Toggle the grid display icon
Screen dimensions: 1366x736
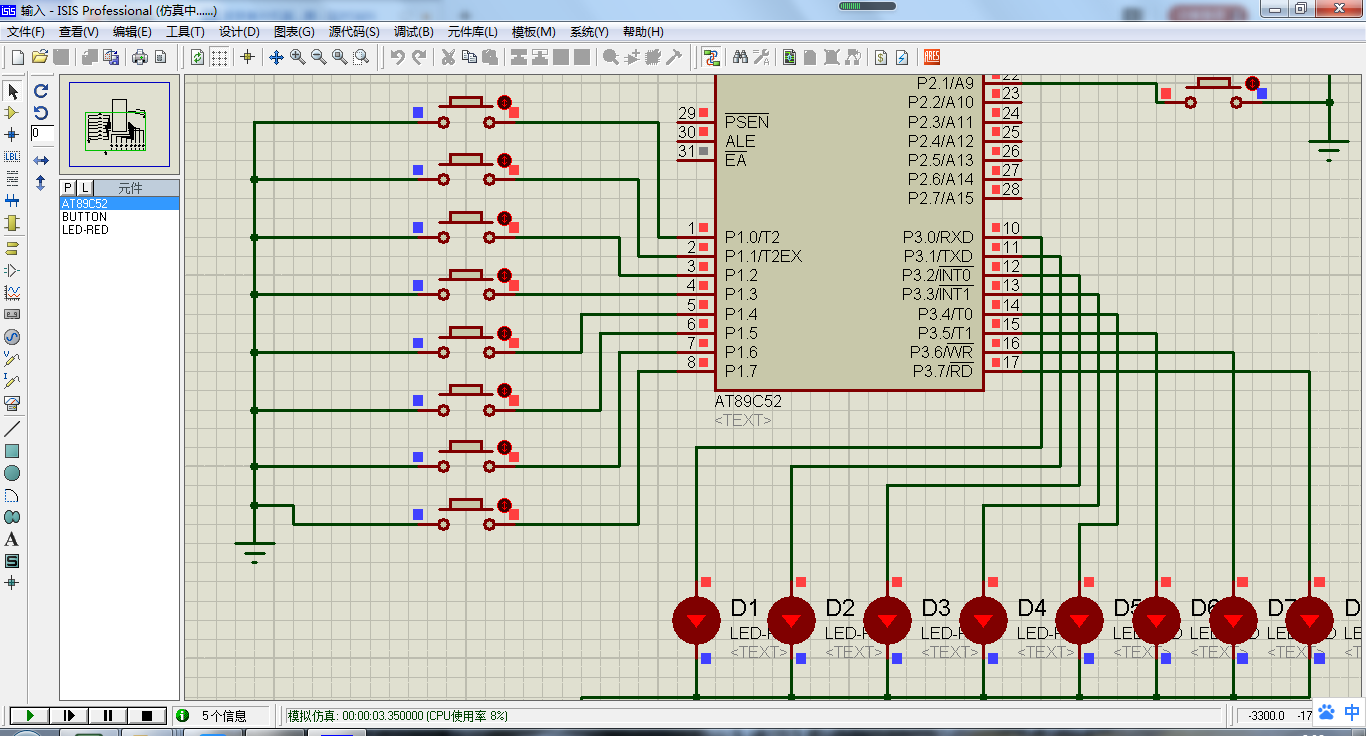click(219, 57)
